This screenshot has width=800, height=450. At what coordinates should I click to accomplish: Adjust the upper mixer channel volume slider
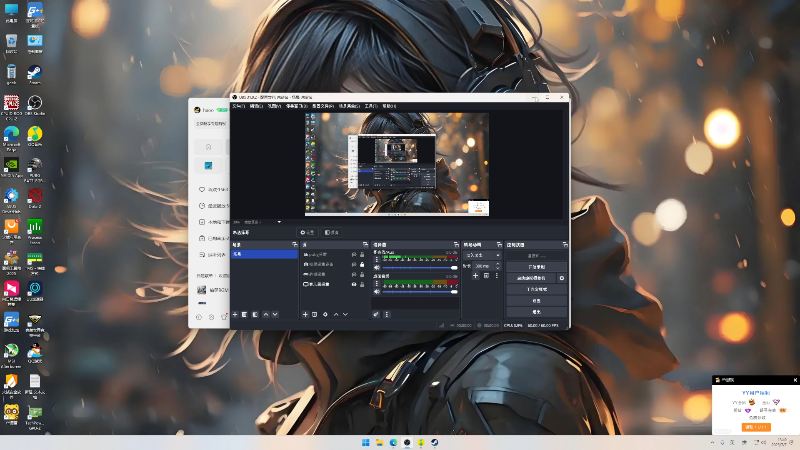pos(420,268)
